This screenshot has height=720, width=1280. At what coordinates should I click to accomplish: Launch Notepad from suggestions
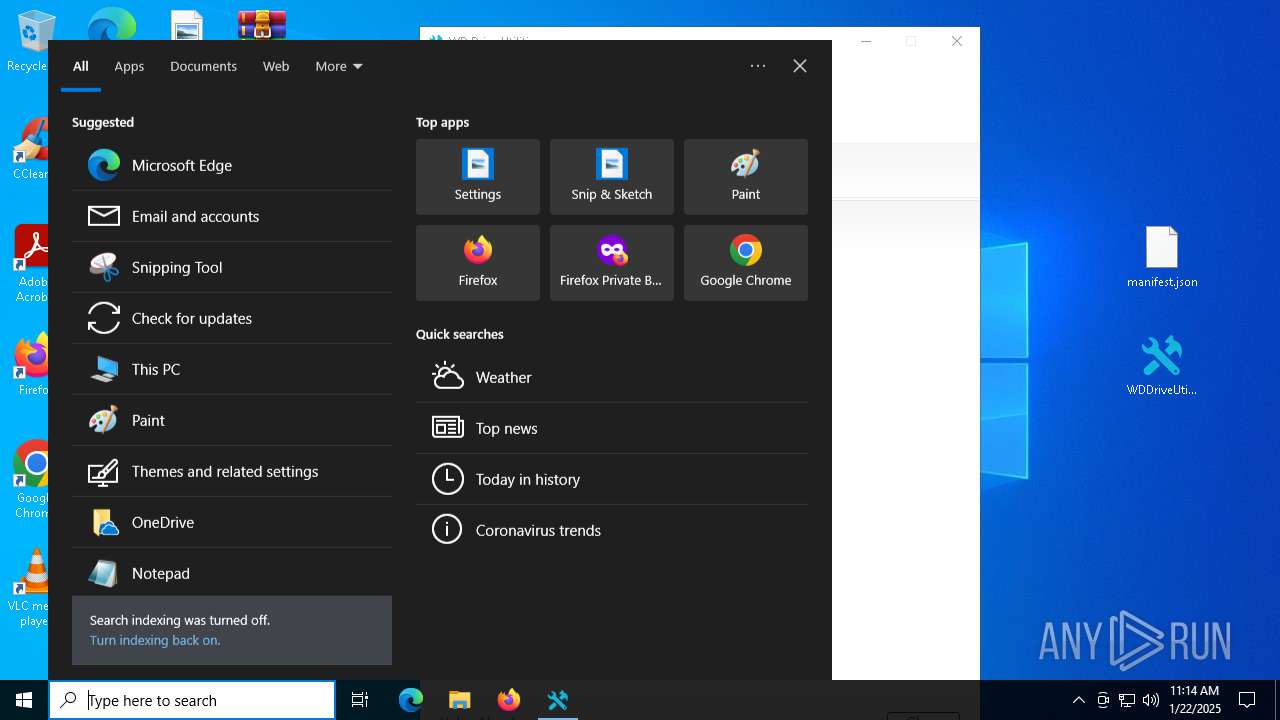click(x=232, y=573)
